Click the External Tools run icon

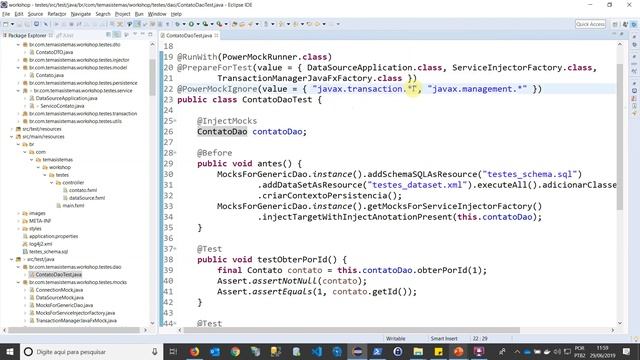coord(220,24)
